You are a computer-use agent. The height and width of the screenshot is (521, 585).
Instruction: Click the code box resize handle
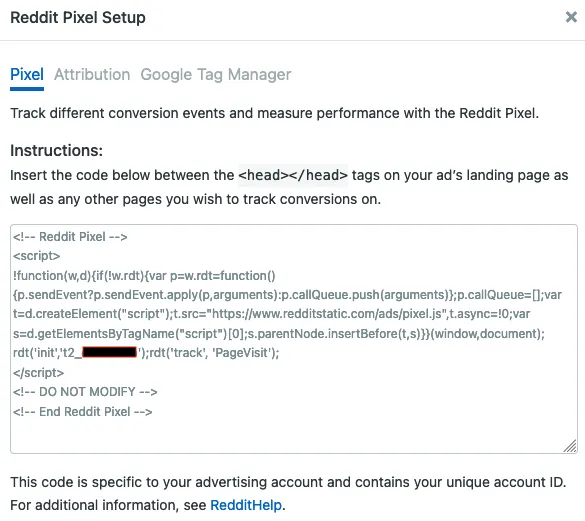coord(570,446)
